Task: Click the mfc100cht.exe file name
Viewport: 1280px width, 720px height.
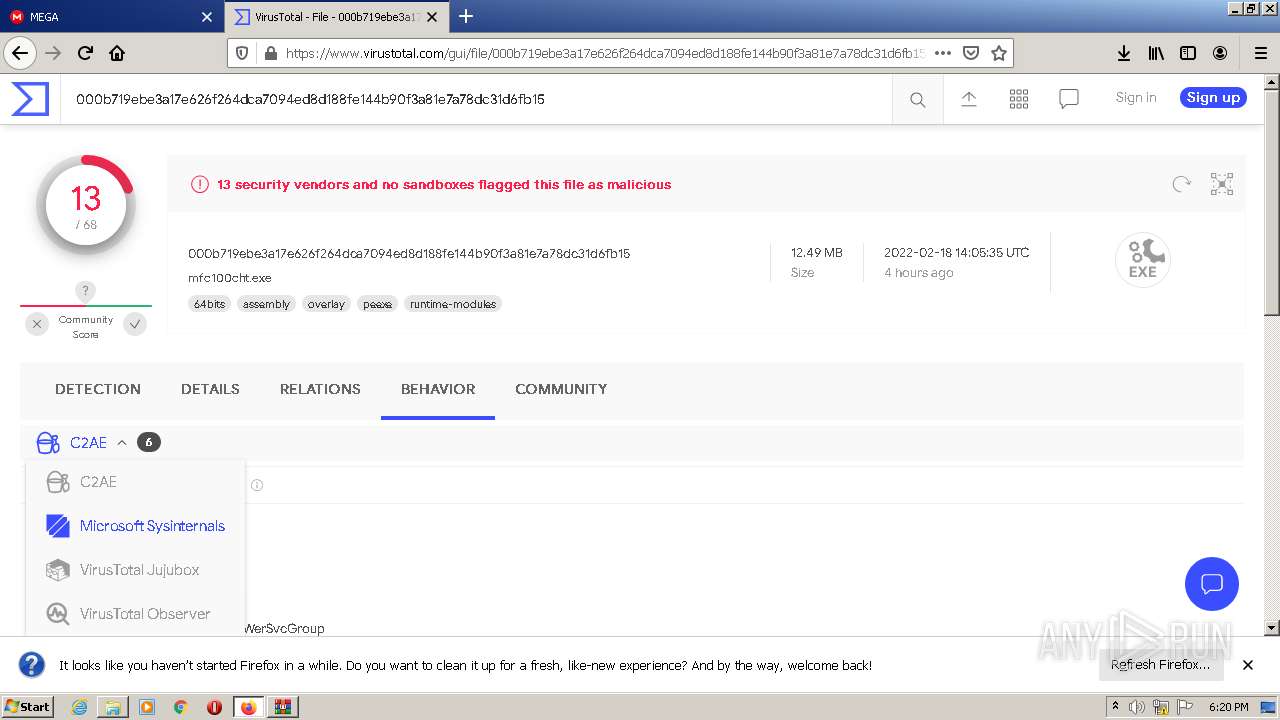Action: [230, 278]
